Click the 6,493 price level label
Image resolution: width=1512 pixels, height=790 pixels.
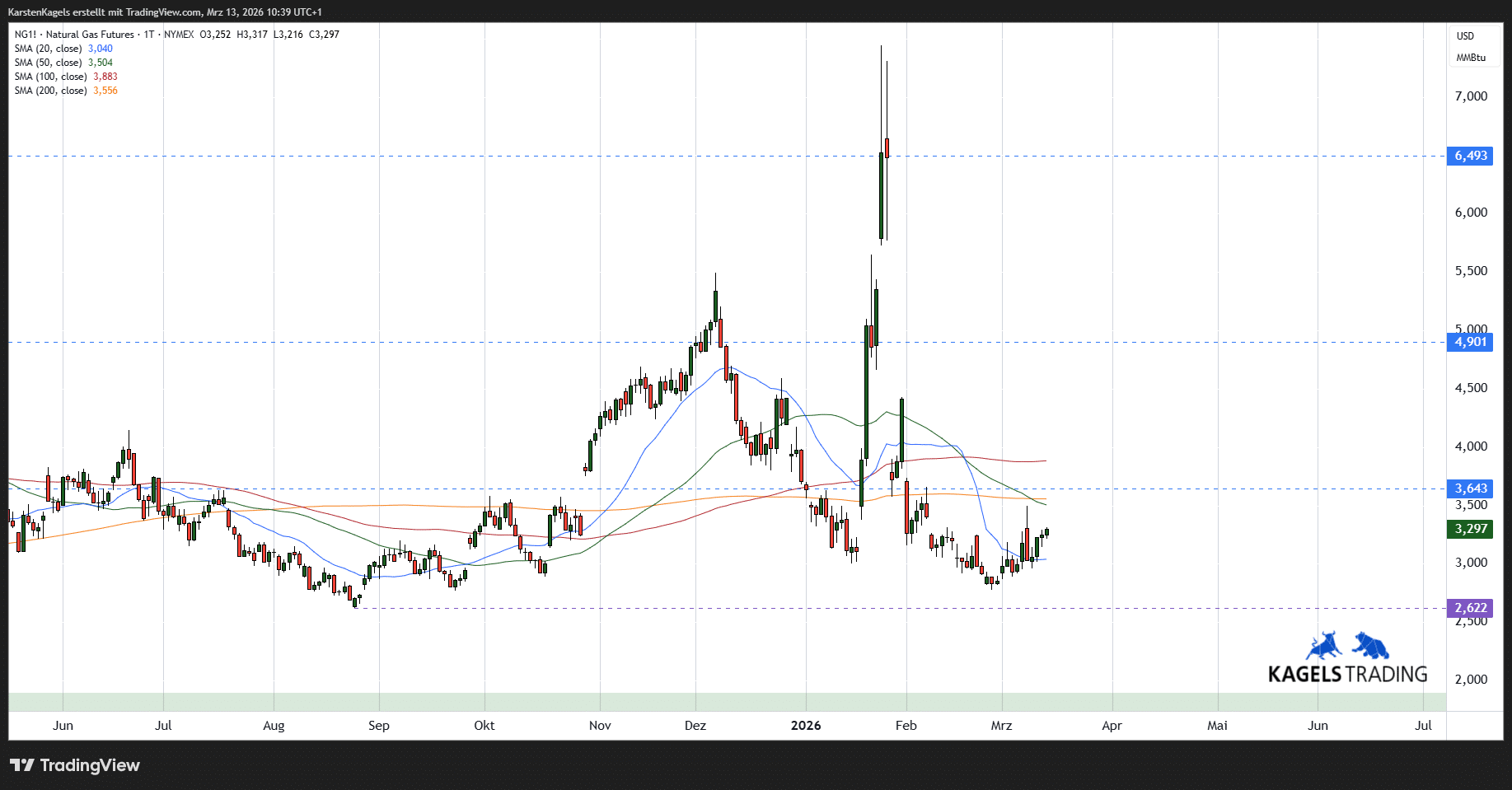point(1470,156)
